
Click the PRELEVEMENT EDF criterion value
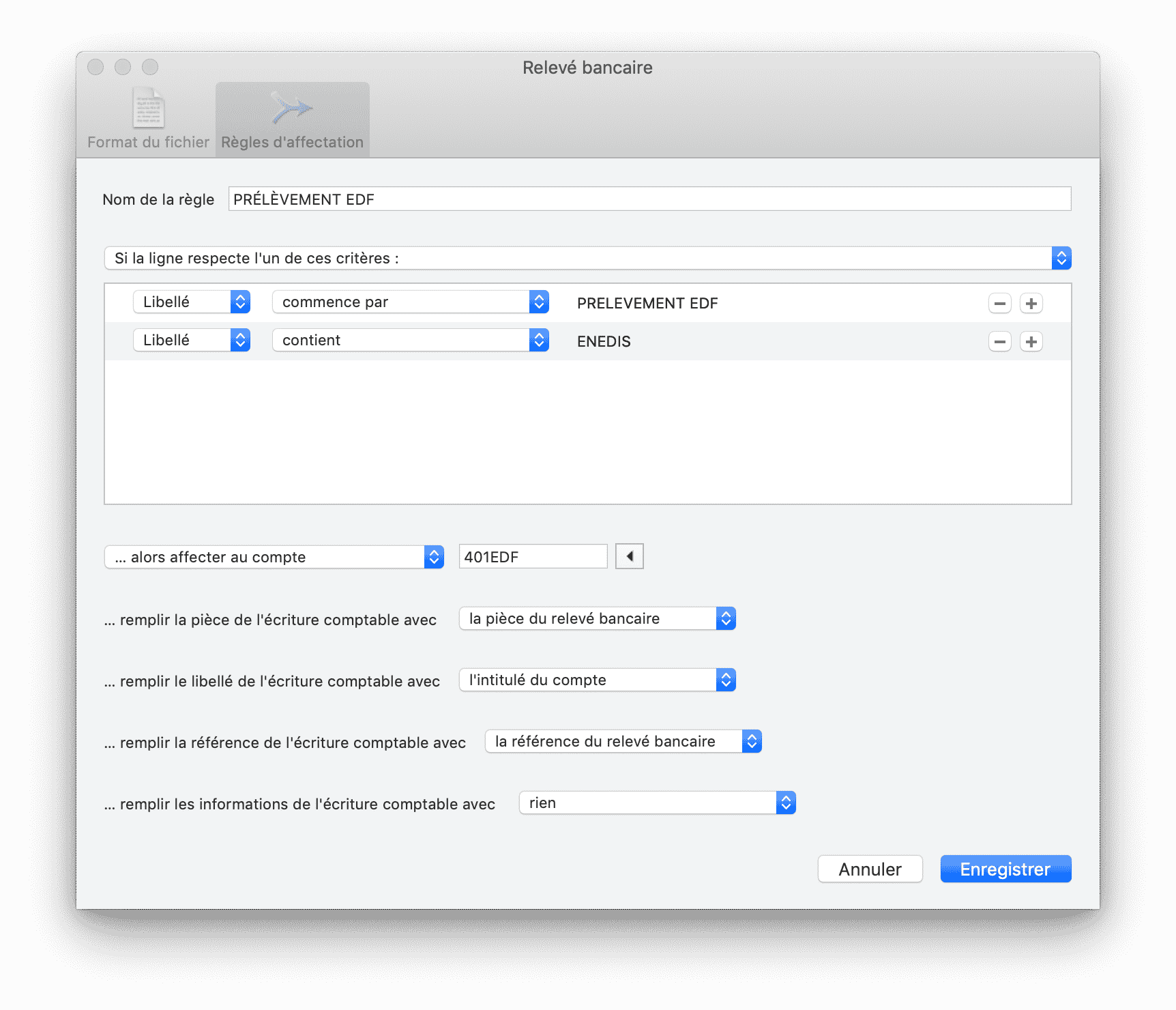(x=647, y=303)
